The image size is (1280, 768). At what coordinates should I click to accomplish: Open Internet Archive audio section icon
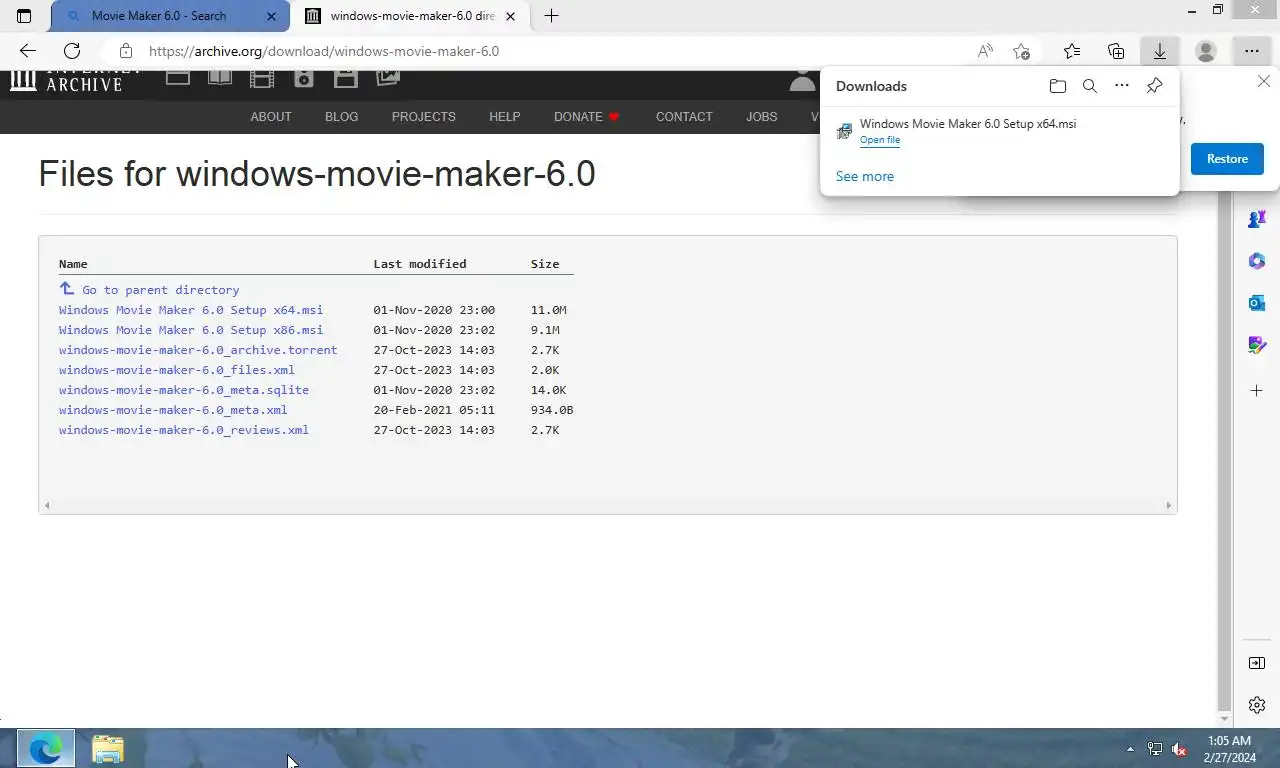point(304,77)
